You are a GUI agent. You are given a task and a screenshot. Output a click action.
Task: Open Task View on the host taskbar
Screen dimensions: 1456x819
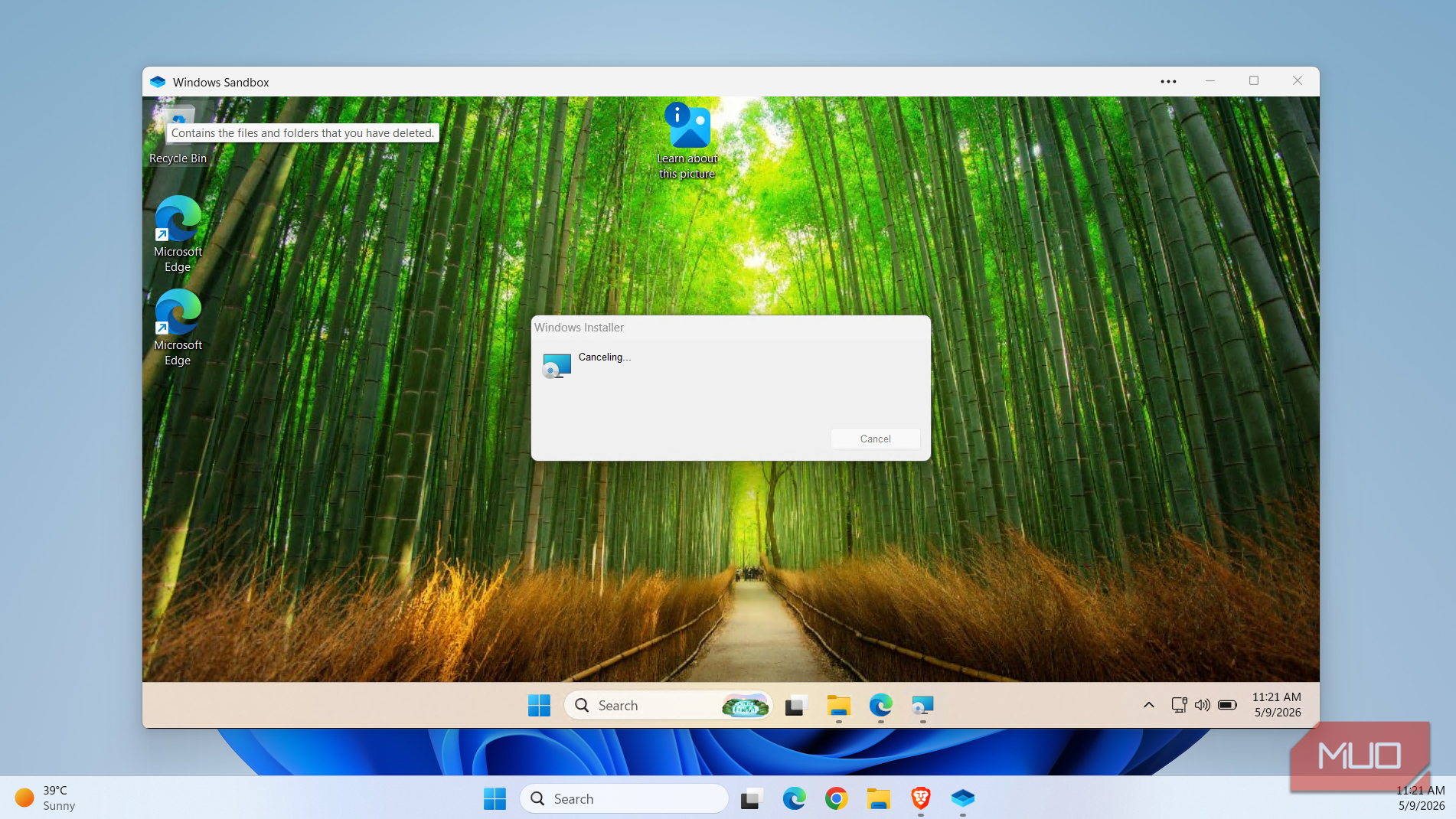pyautogui.click(x=752, y=798)
